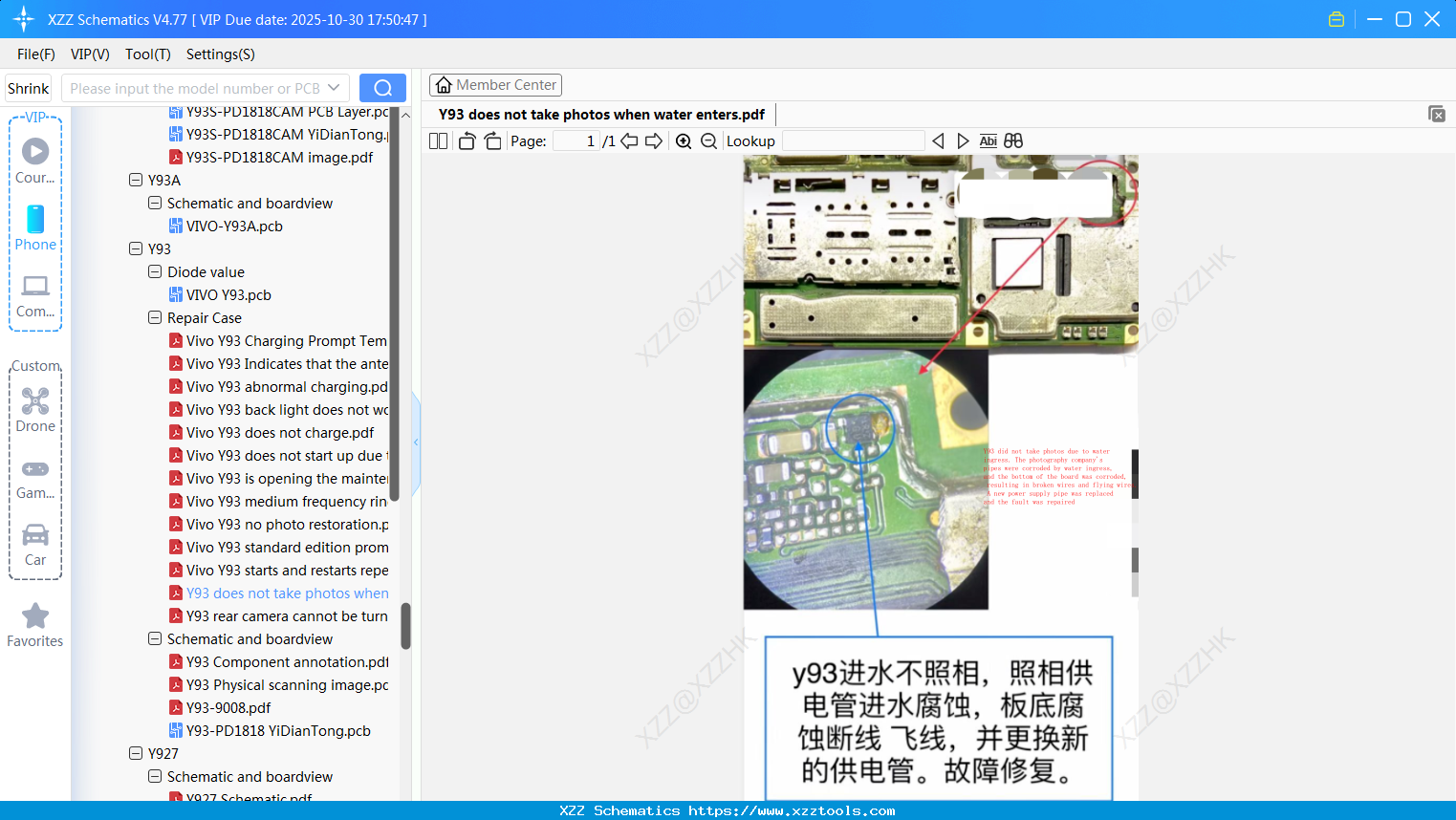Screen dimensions: 1456x820
Task: Toggle the two-page layout view
Action: 439,141
